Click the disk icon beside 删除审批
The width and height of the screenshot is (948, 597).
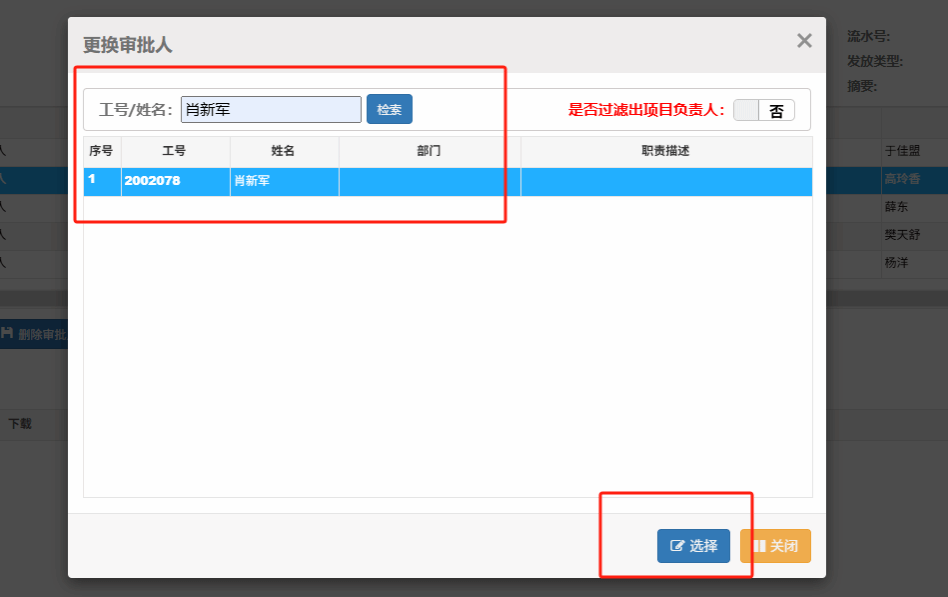point(7,334)
